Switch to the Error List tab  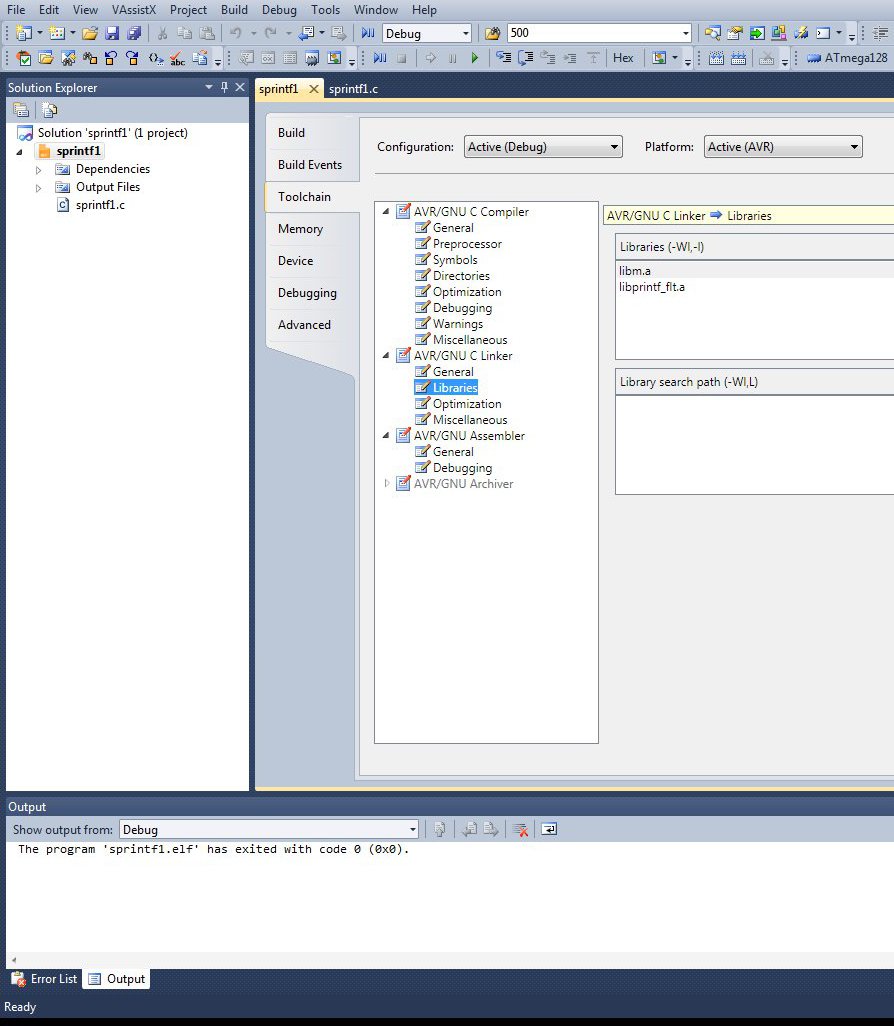click(45, 979)
